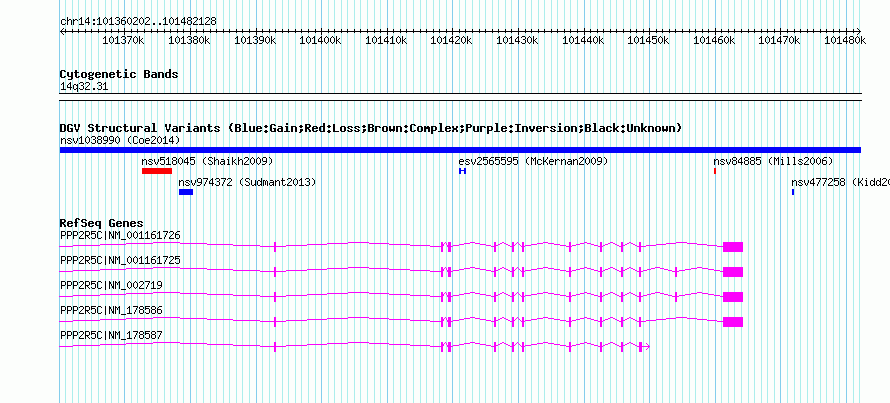
Task: Click the last exon block of NM_001161726
Action: point(733,246)
